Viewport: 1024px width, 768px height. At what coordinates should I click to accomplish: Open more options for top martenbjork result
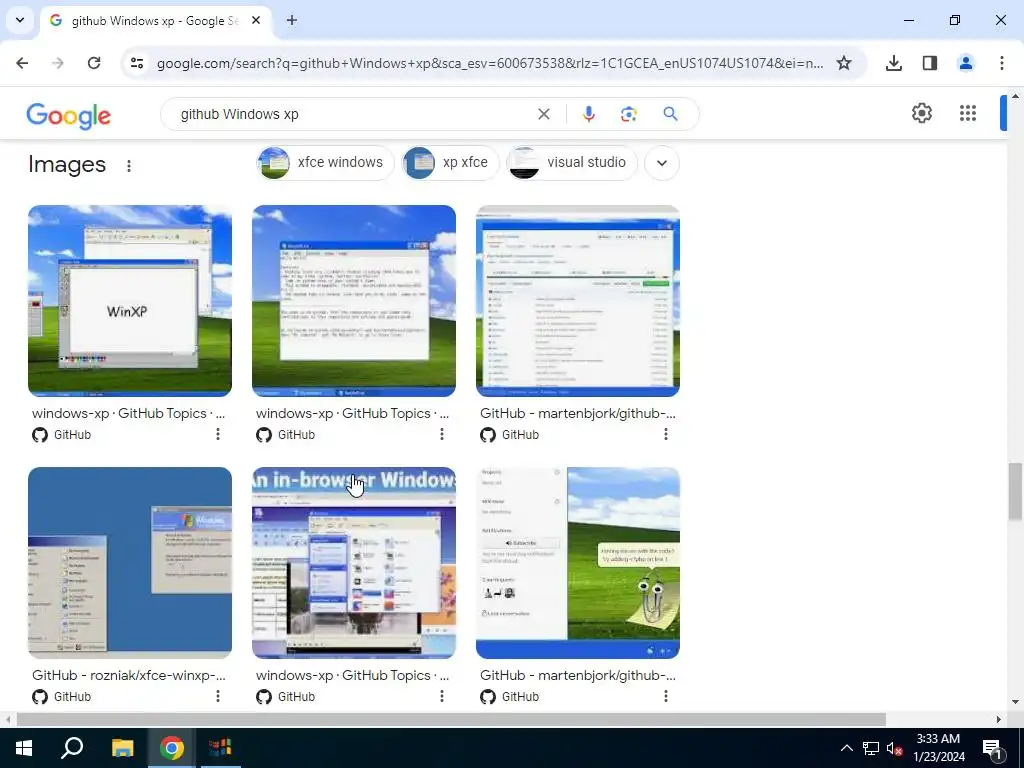(665, 434)
